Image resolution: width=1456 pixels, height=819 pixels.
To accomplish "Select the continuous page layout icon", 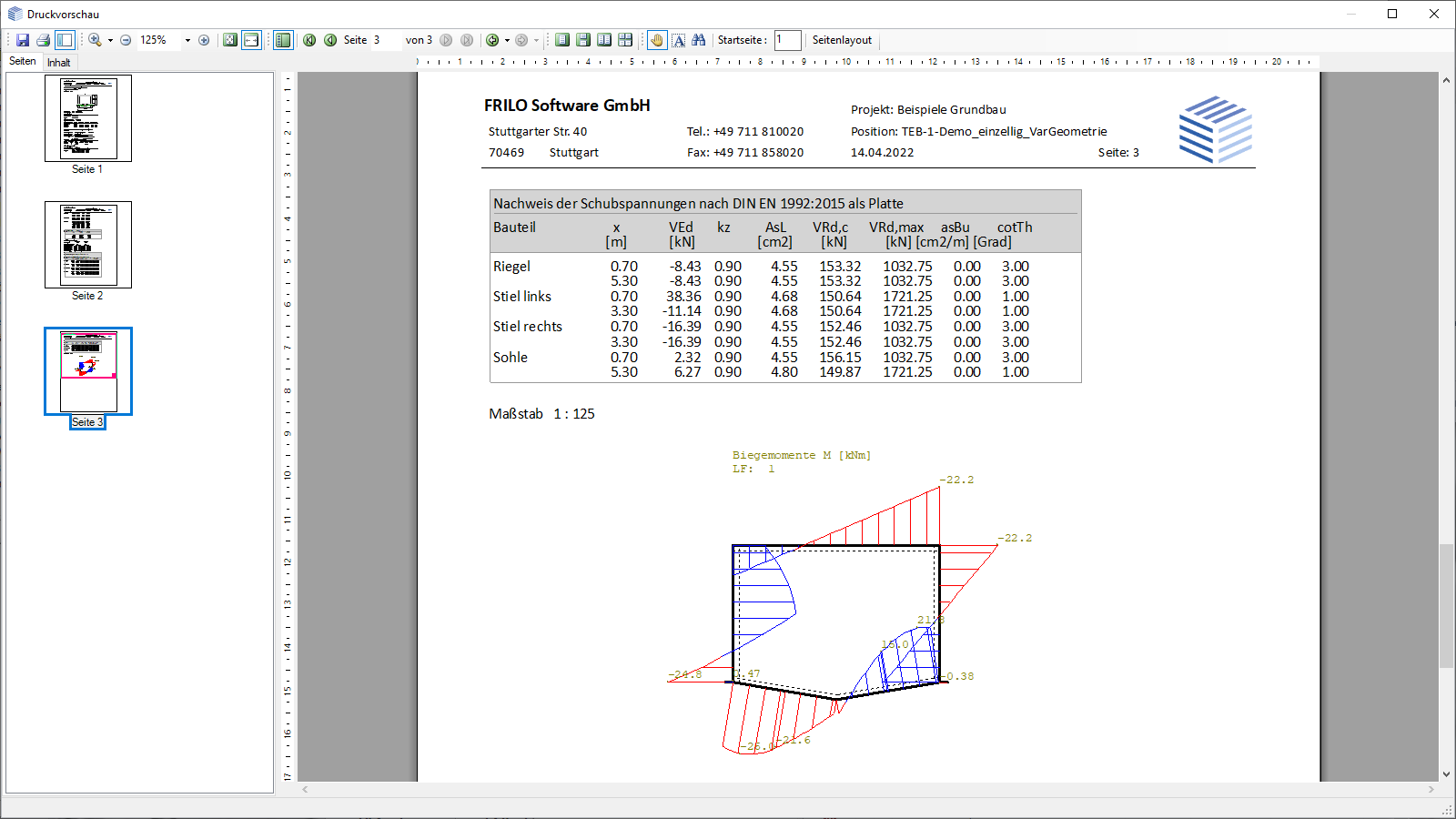I will [583, 40].
